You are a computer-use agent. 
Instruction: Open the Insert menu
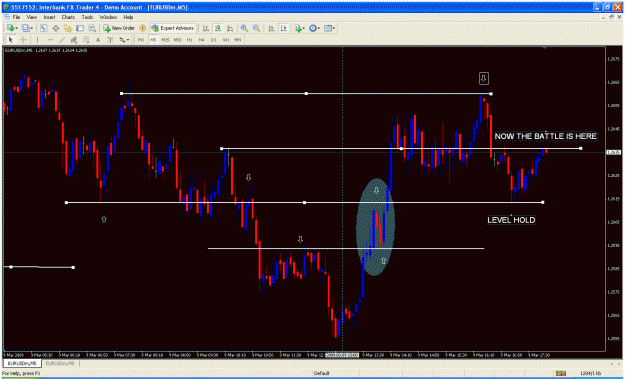49,17
